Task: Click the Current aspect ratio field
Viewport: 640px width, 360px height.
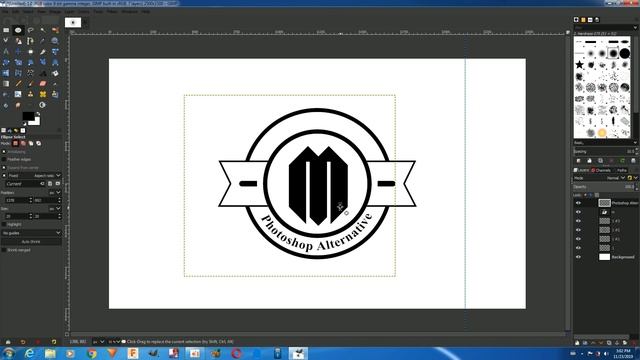Action: pos(24,184)
